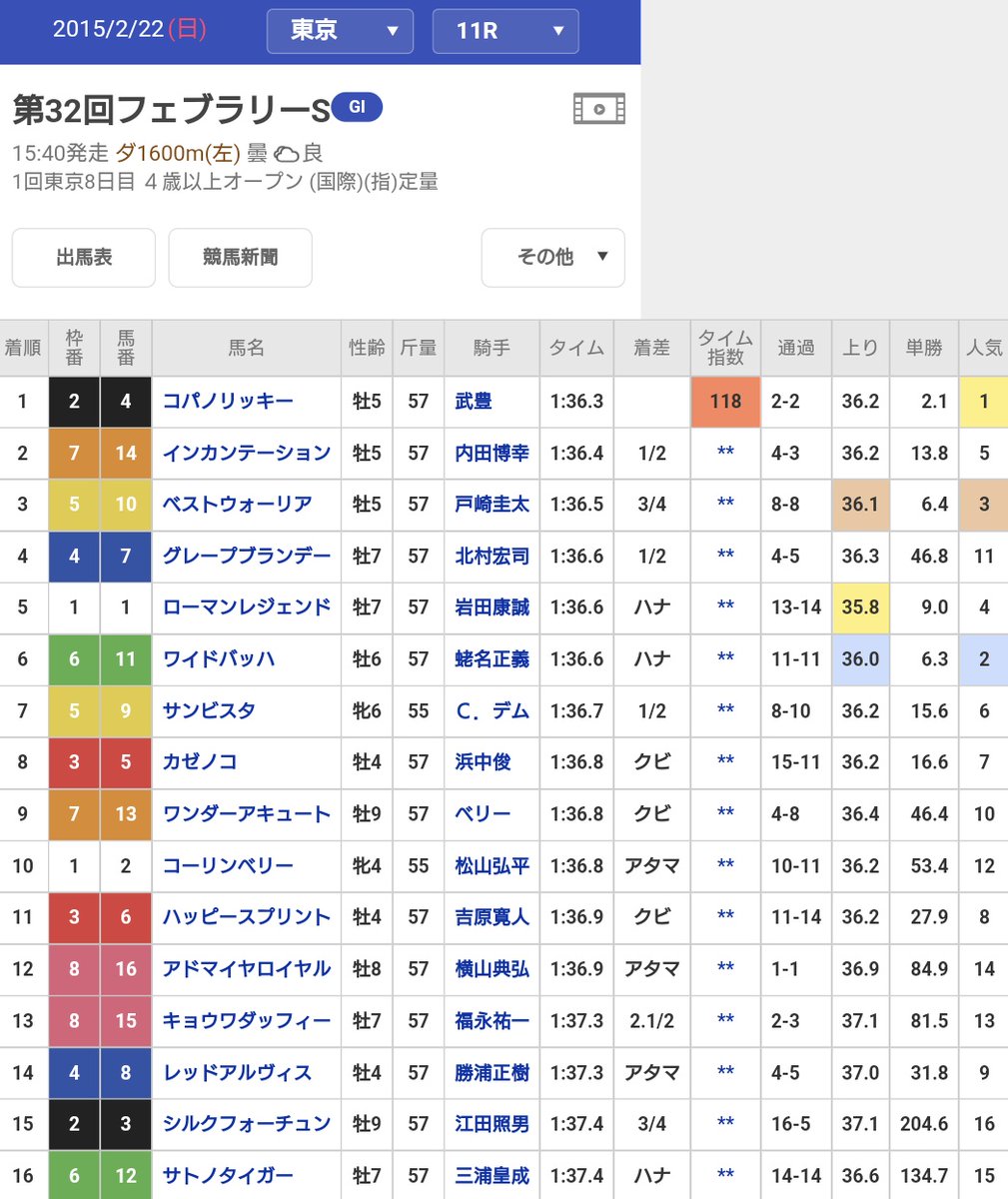Viewport: 1008px width, 1199px height.
Task: Open jockey 松山弘平 link
Action: (492, 866)
